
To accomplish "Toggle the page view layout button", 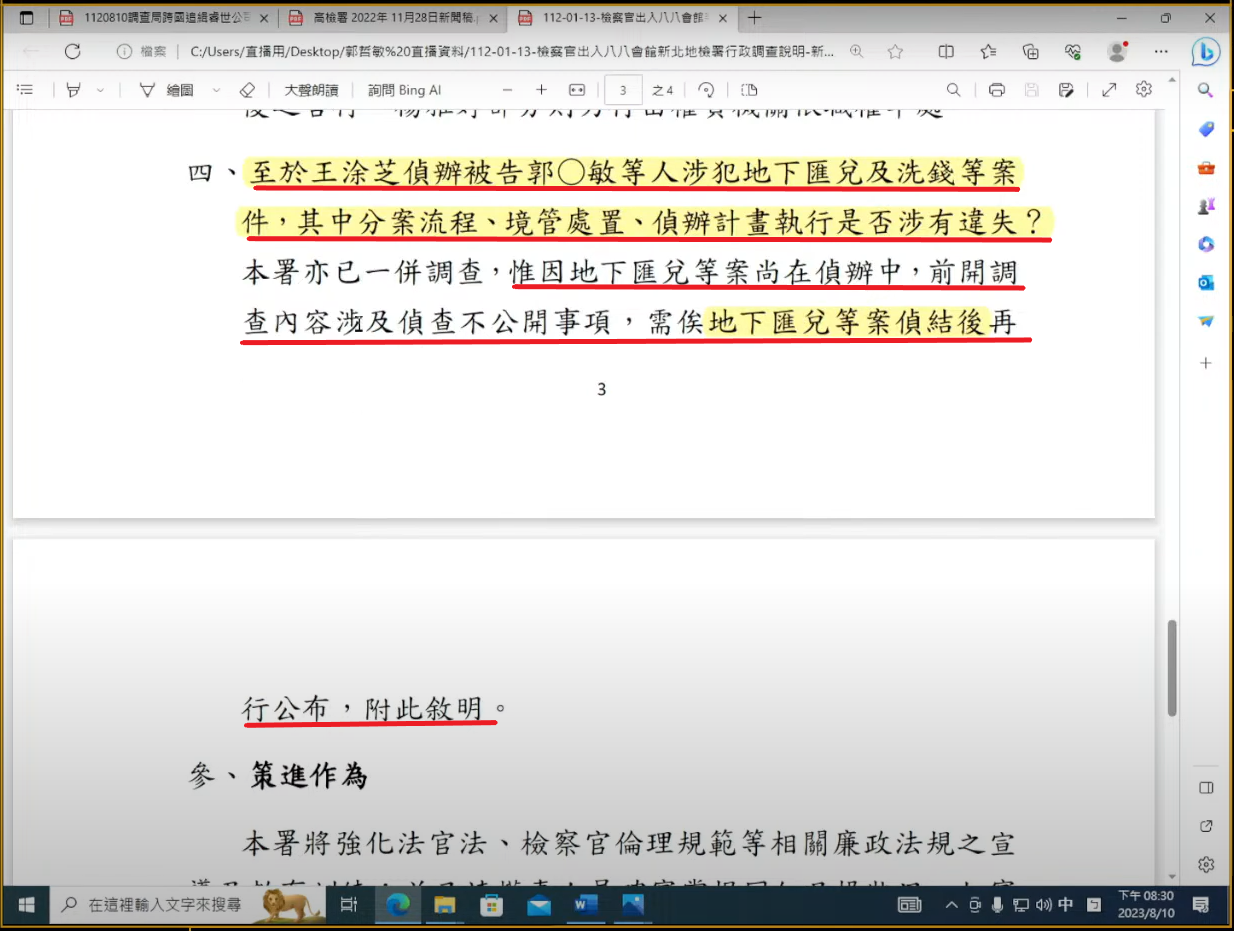I will tap(749, 90).
